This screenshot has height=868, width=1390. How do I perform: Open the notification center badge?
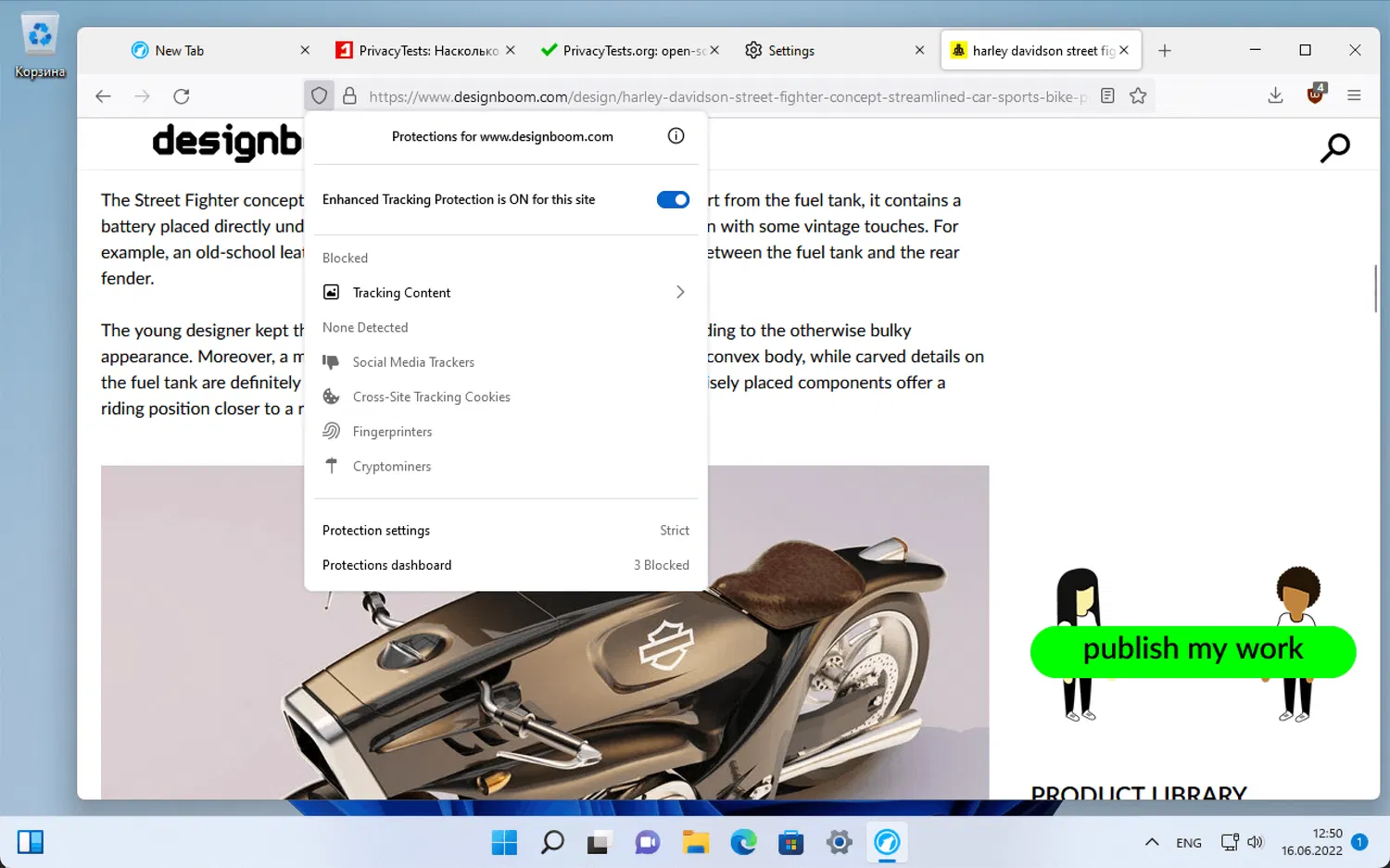point(1359,842)
